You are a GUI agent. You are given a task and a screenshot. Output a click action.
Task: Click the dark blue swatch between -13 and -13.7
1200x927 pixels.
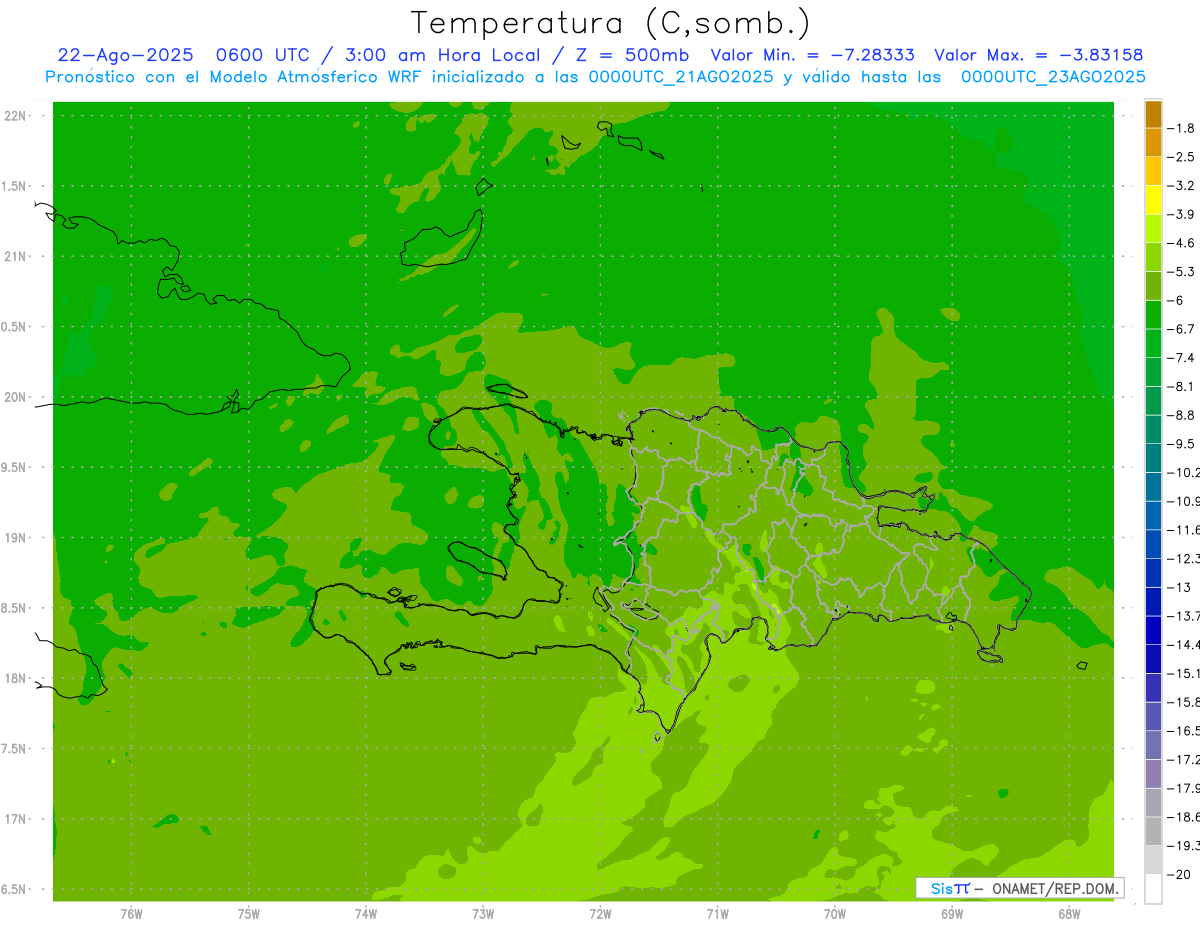(x=1153, y=602)
